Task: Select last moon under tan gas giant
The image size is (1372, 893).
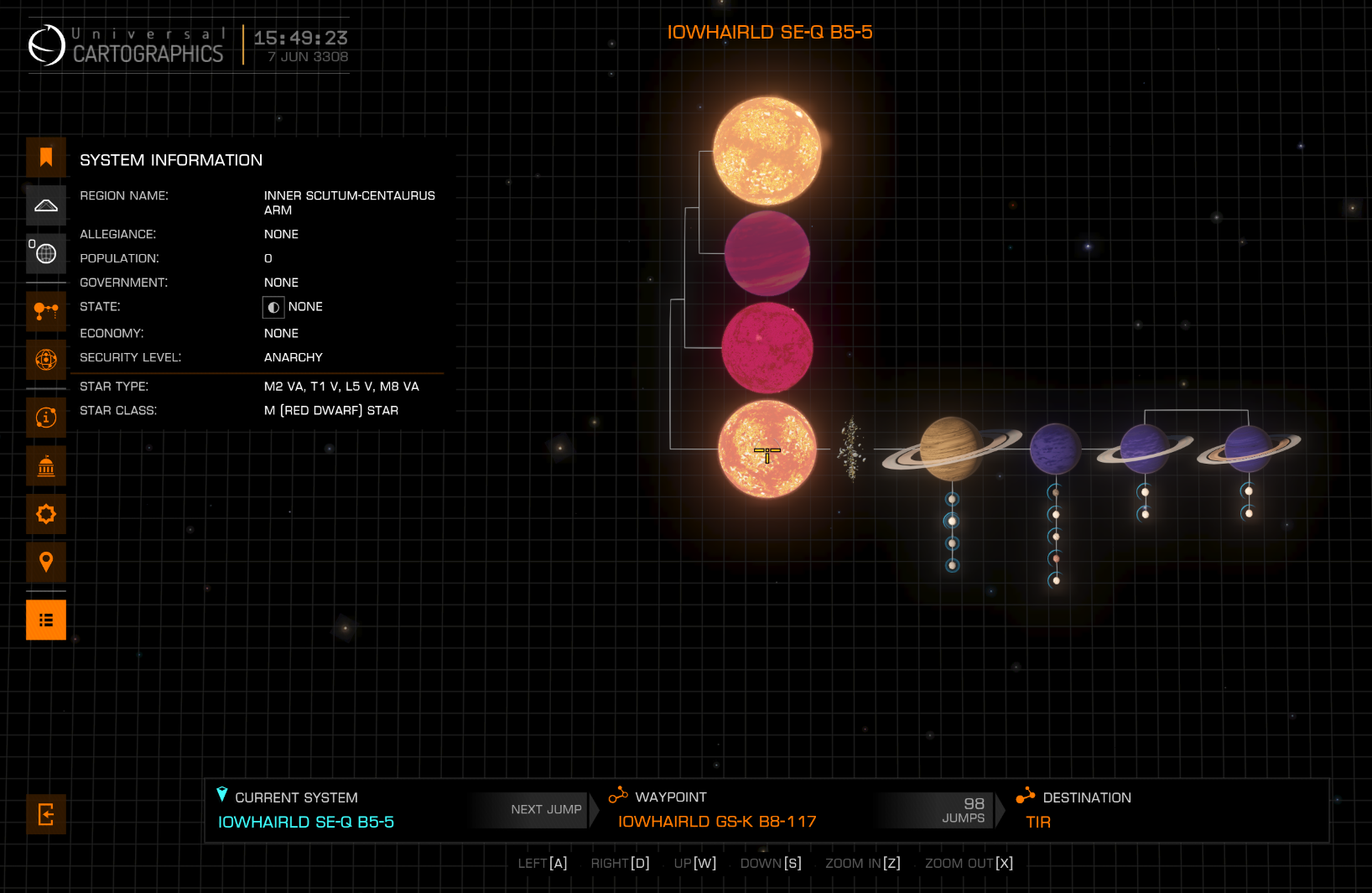Action: (952, 565)
